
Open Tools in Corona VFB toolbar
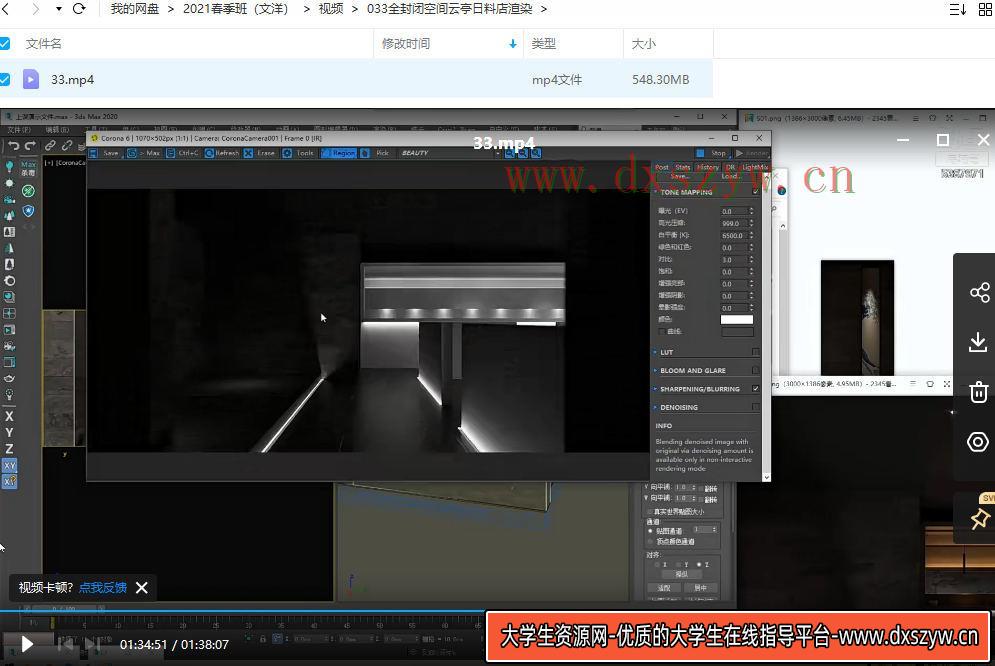point(299,153)
